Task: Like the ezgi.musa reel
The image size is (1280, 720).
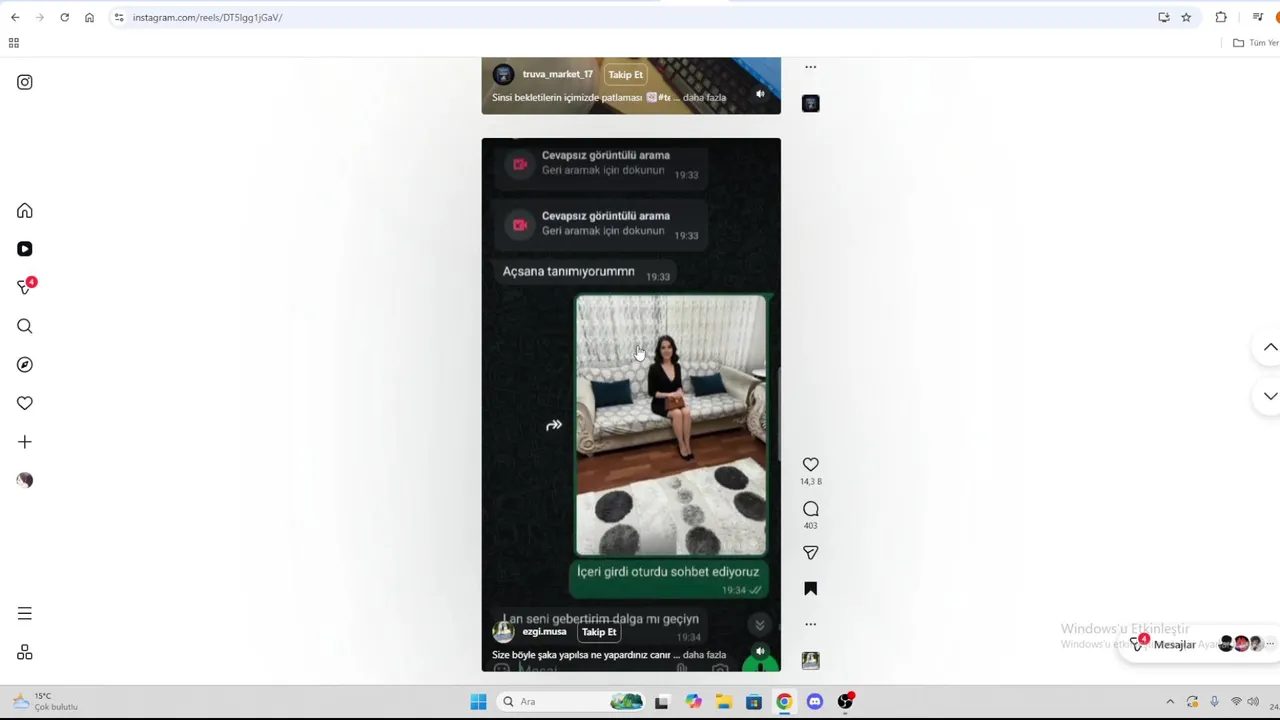Action: [x=811, y=464]
